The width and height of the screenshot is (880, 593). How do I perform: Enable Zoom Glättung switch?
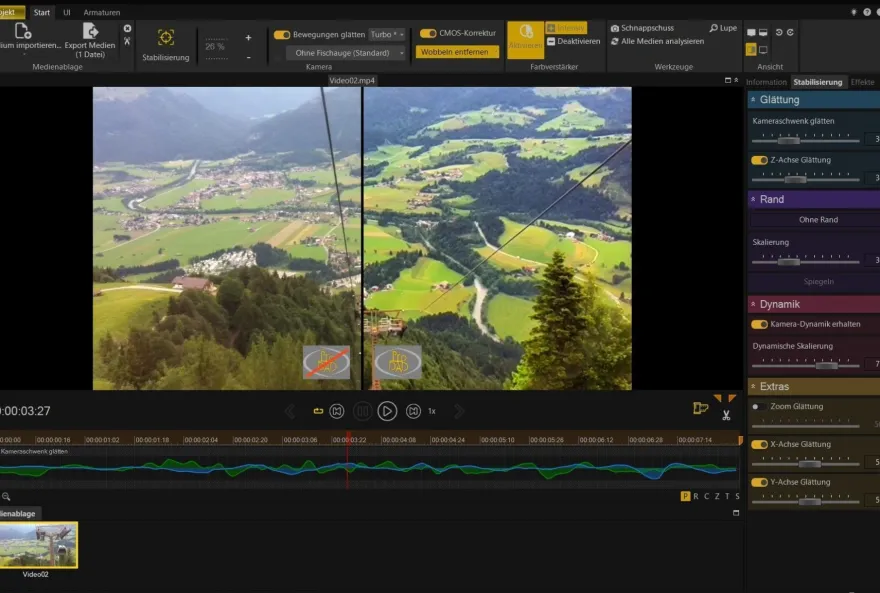click(x=759, y=407)
